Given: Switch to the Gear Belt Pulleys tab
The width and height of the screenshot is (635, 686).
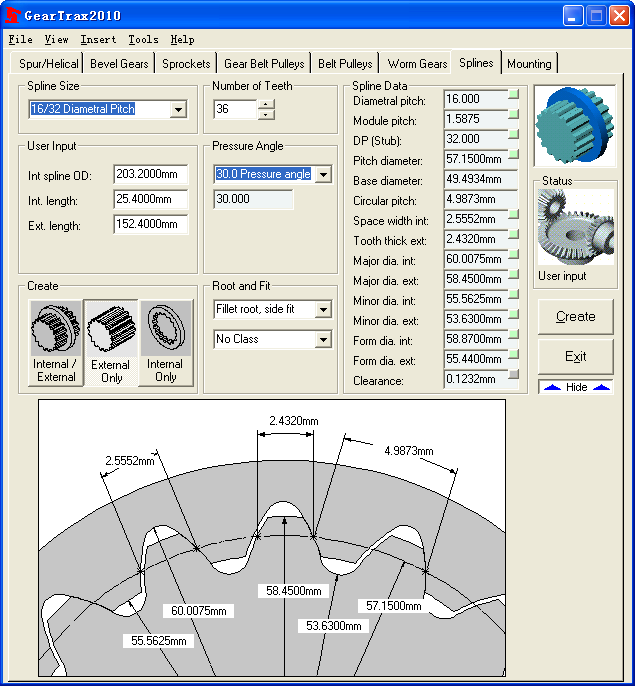Looking at the screenshot, I should click(264, 64).
